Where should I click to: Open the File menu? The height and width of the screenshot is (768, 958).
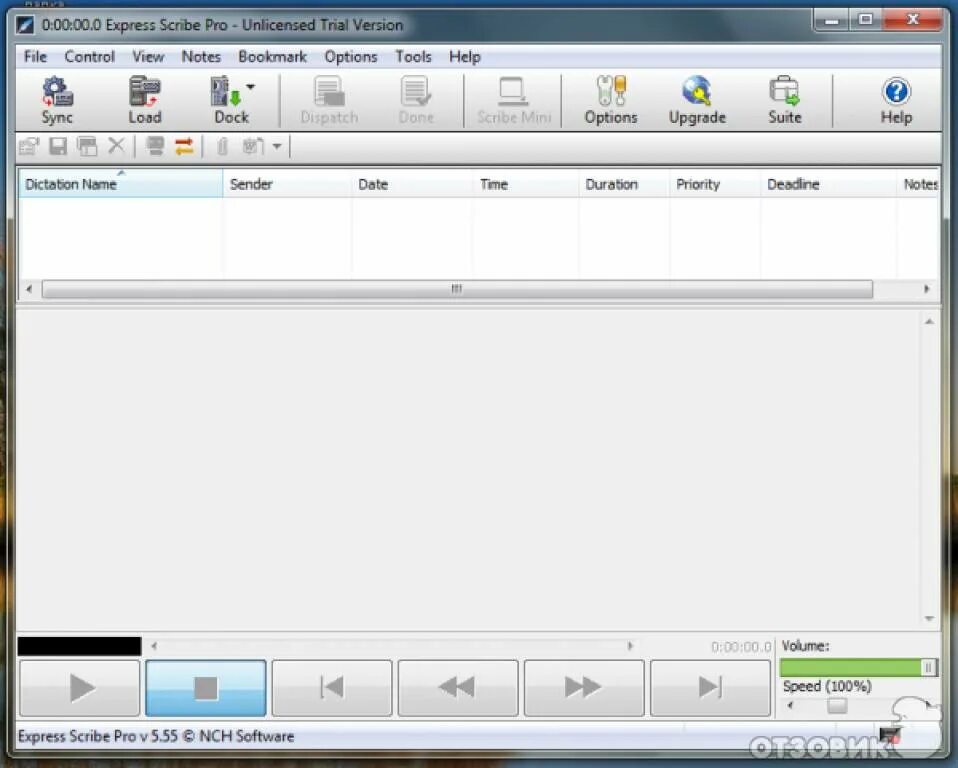click(x=35, y=57)
